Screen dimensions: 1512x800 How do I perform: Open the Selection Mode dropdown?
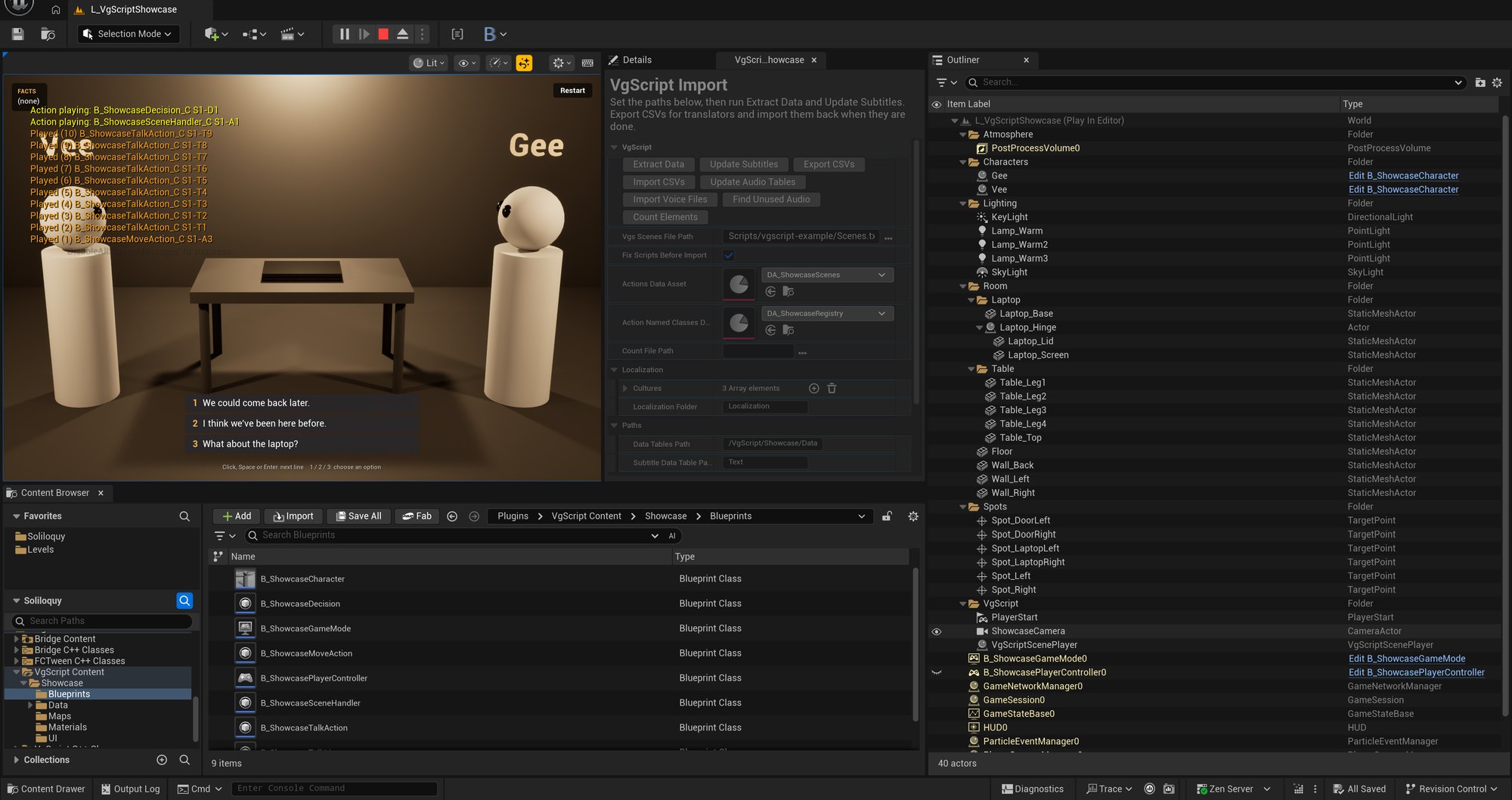point(129,34)
